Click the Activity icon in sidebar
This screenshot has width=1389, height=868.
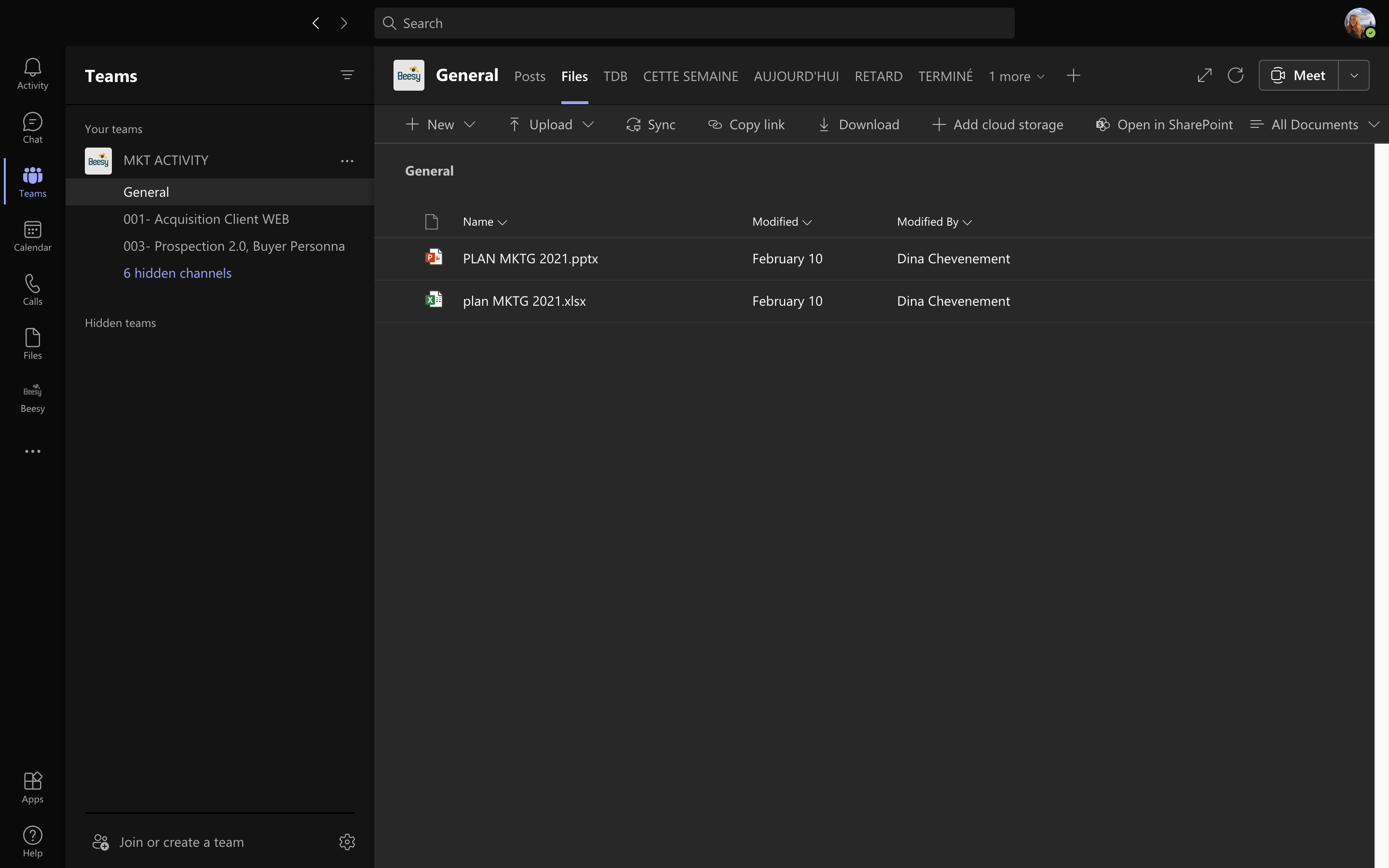(32, 73)
